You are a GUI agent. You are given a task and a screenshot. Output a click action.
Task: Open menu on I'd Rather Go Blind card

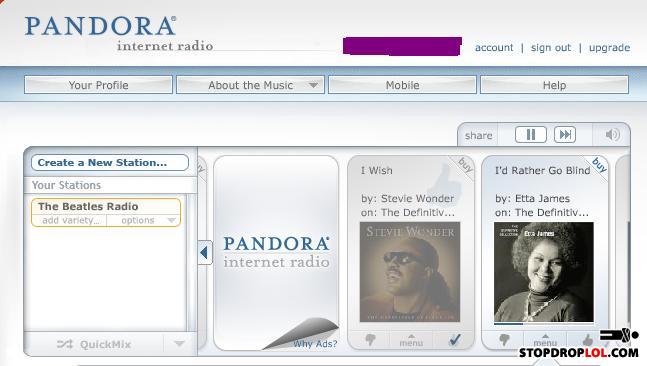coord(545,341)
